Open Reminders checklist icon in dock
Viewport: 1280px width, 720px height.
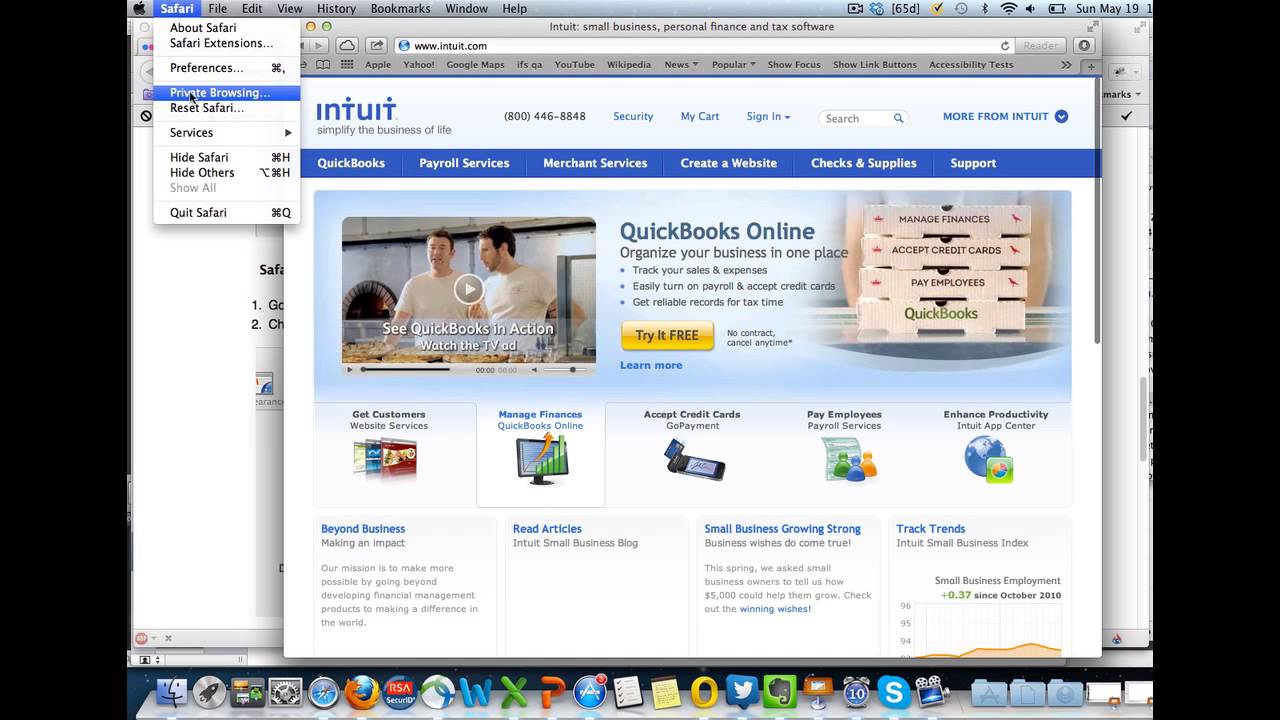pos(628,691)
